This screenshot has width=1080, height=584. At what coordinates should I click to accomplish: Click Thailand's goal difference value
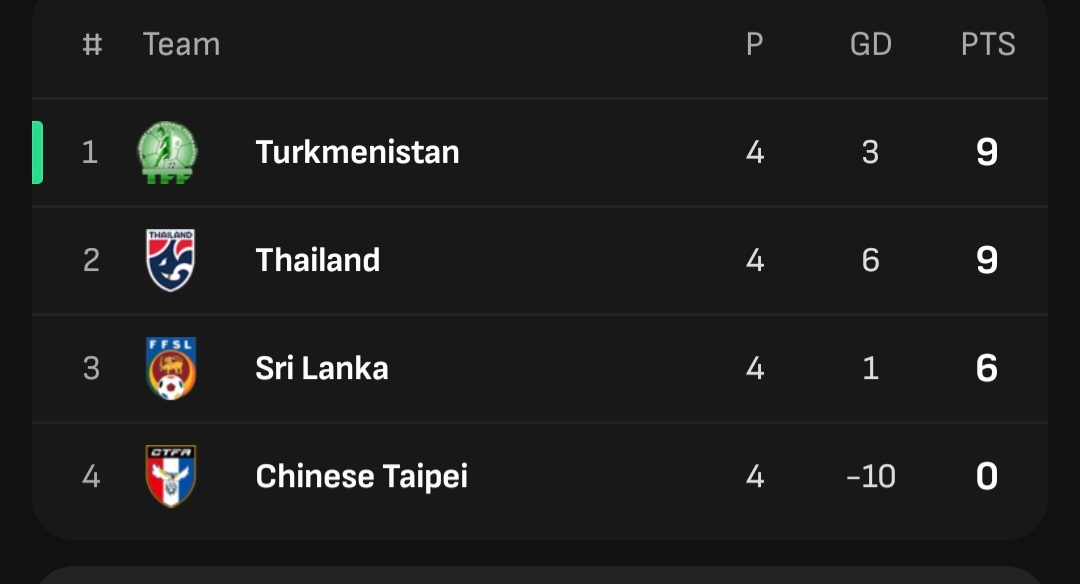coord(870,260)
